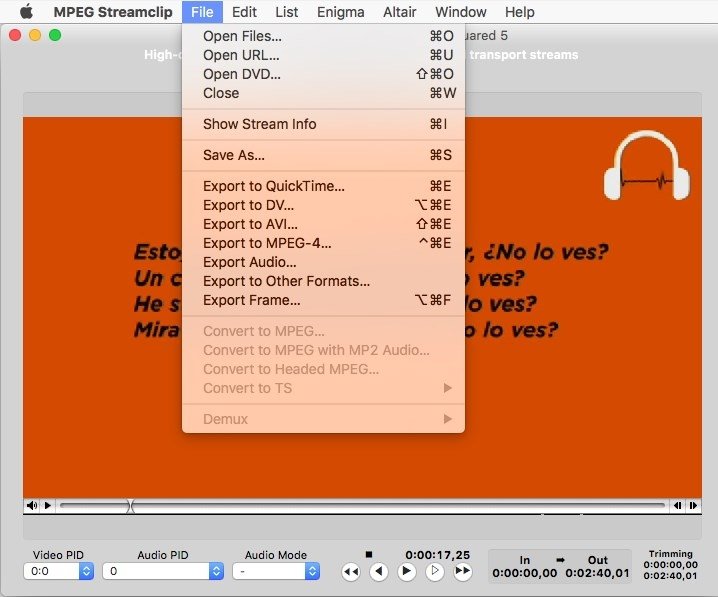Open the Audio Mode dropdown
This screenshot has width=718, height=597.
[x=276, y=571]
